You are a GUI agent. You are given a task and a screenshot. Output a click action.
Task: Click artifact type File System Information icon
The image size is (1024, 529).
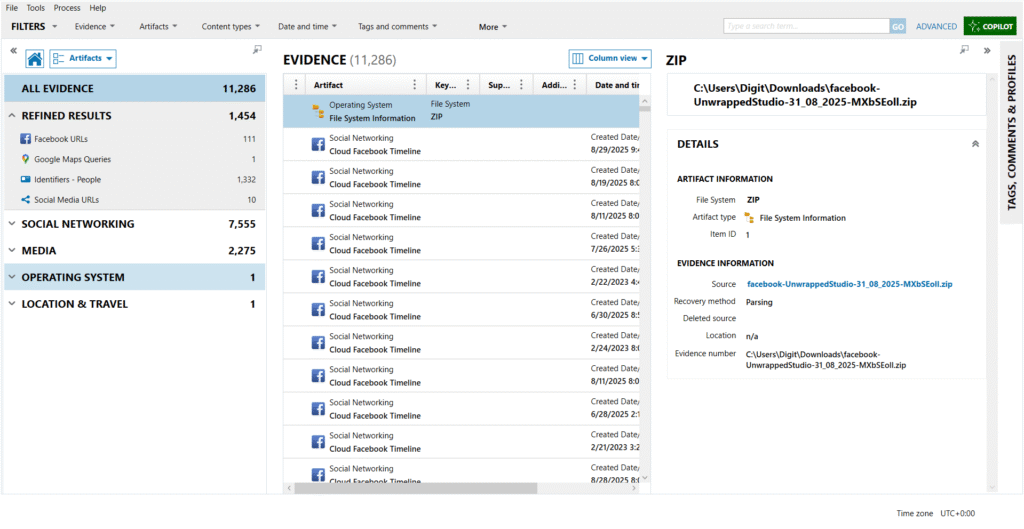749,217
